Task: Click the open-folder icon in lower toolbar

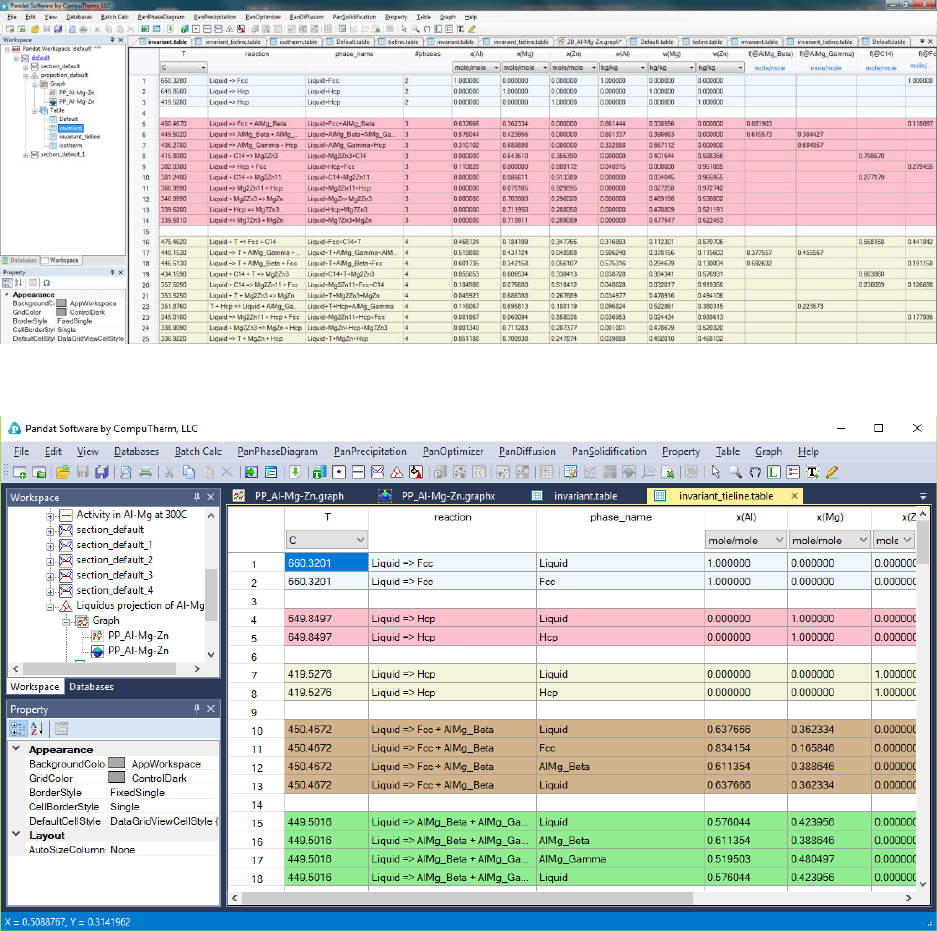Action: pos(62,473)
